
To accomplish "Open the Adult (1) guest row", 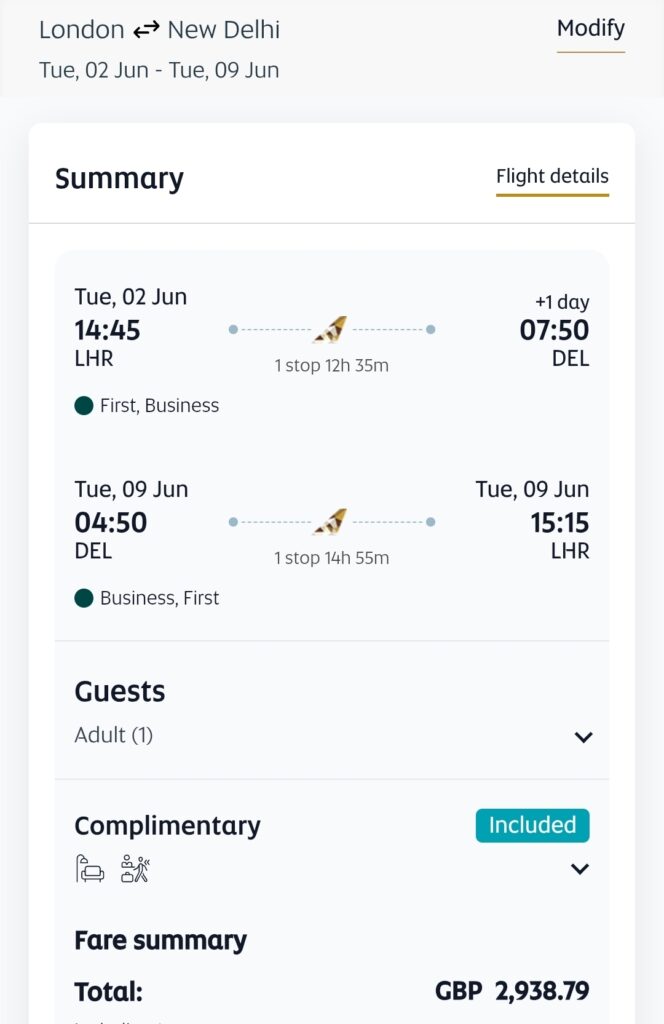I will click(x=114, y=735).
